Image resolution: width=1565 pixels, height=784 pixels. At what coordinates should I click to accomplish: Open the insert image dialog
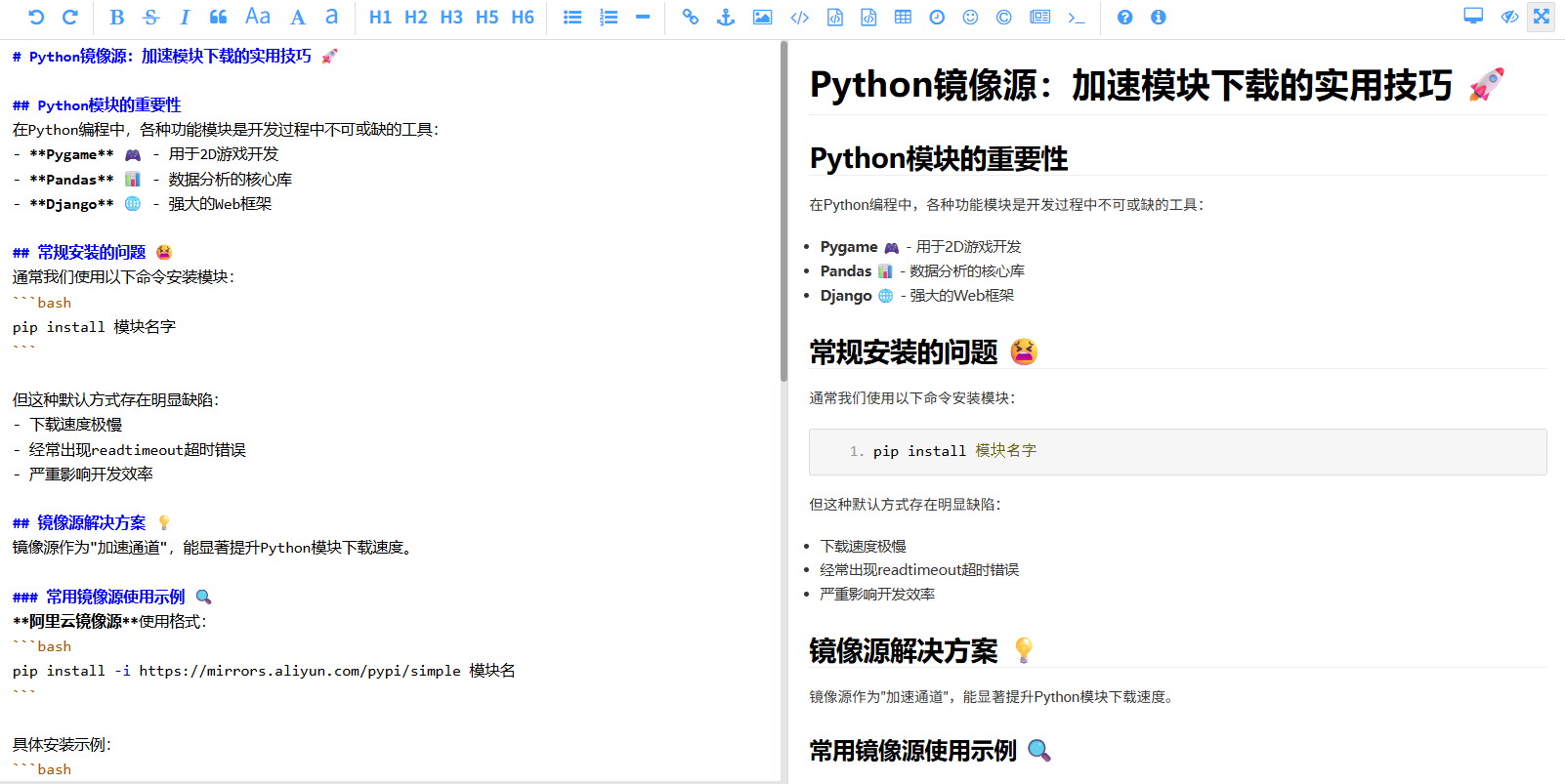pos(762,17)
